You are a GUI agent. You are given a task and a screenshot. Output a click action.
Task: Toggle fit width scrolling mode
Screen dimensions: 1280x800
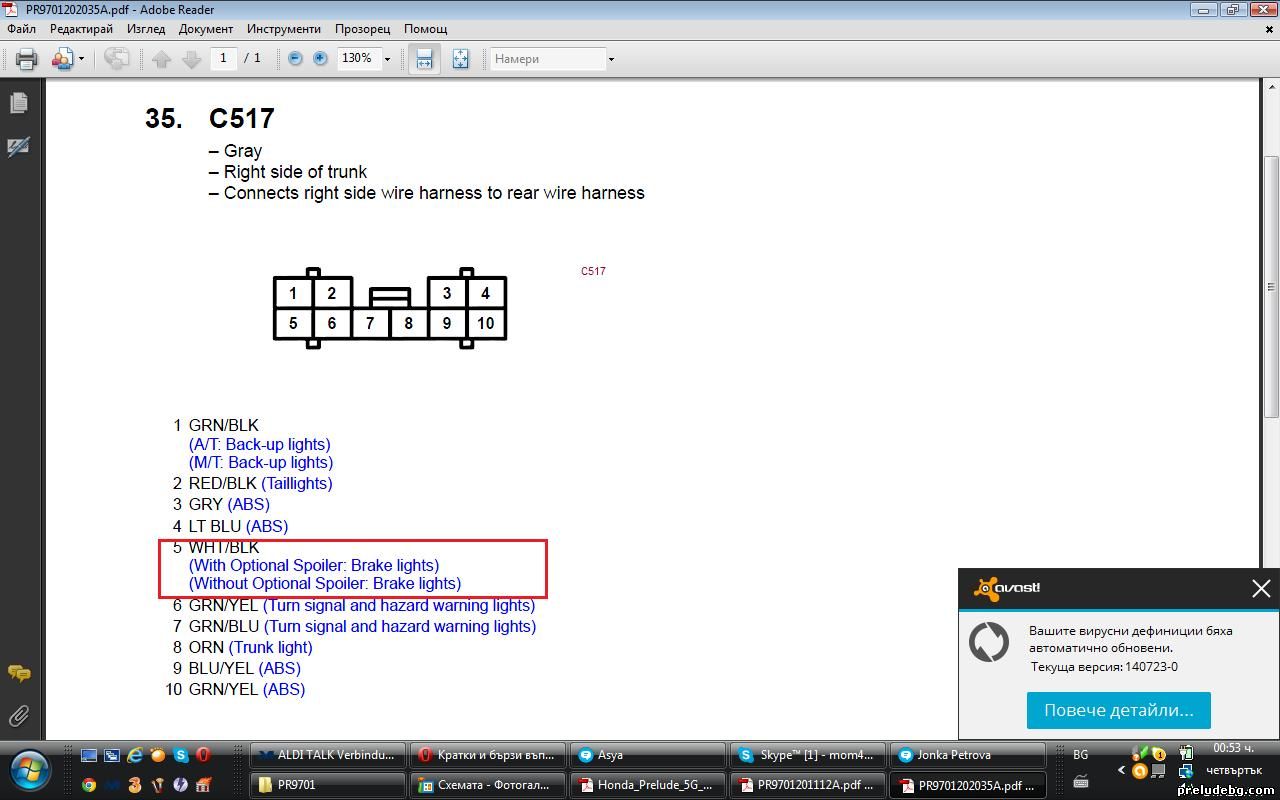[424, 59]
